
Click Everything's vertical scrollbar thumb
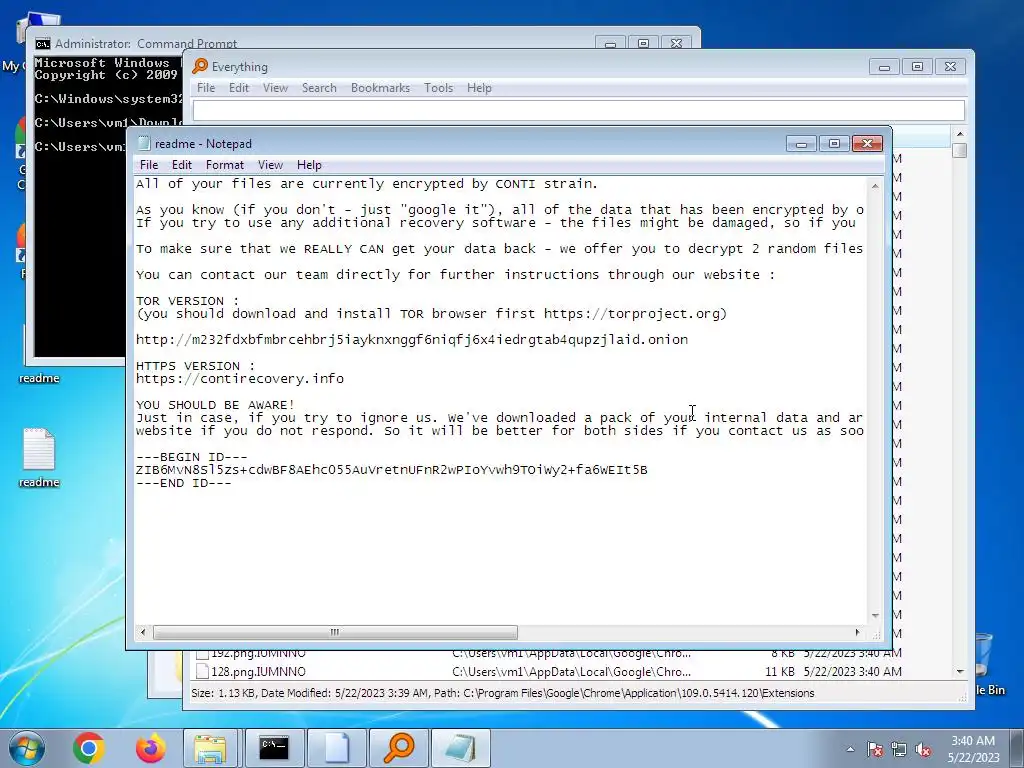click(x=959, y=150)
